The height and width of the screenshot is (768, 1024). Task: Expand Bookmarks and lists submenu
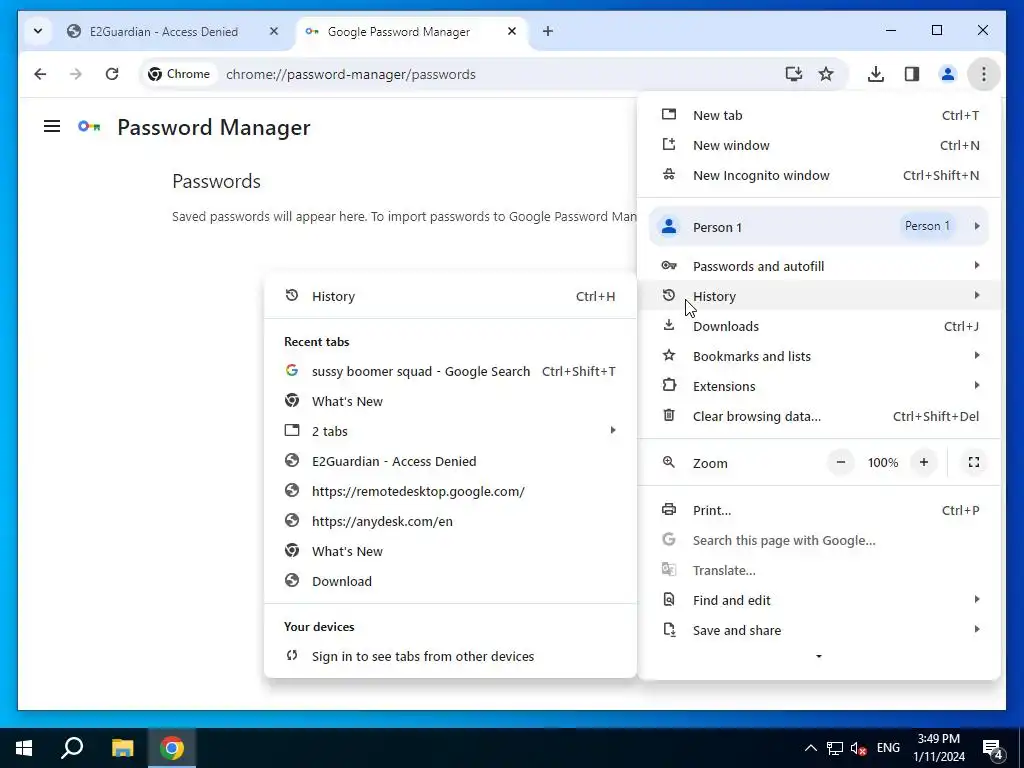[x=820, y=356]
